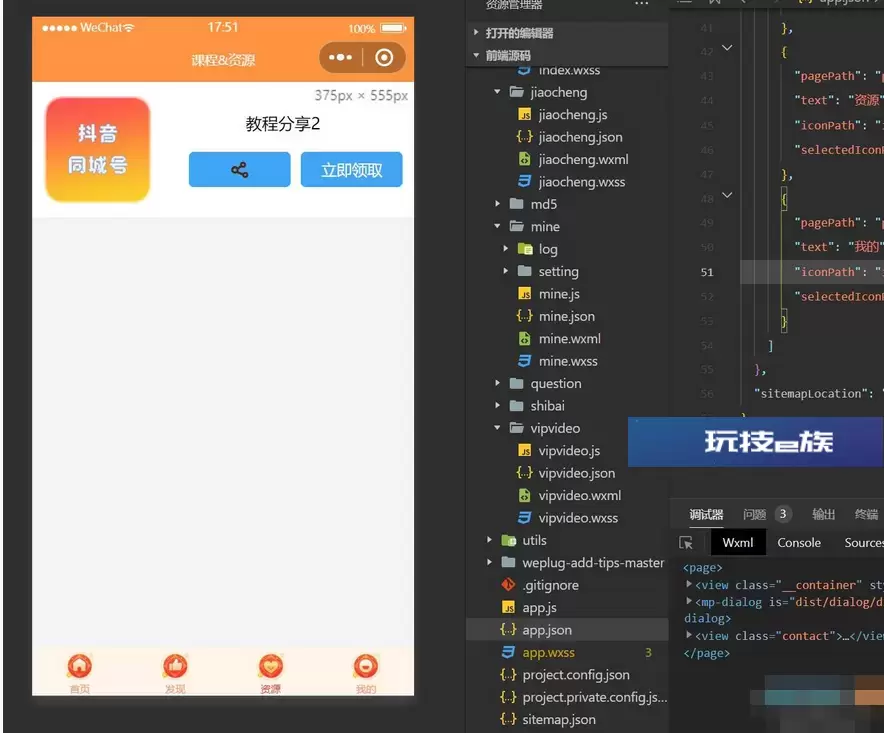
Task: Click the blue icon beside mine.wxss
Action: [x=525, y=361]
